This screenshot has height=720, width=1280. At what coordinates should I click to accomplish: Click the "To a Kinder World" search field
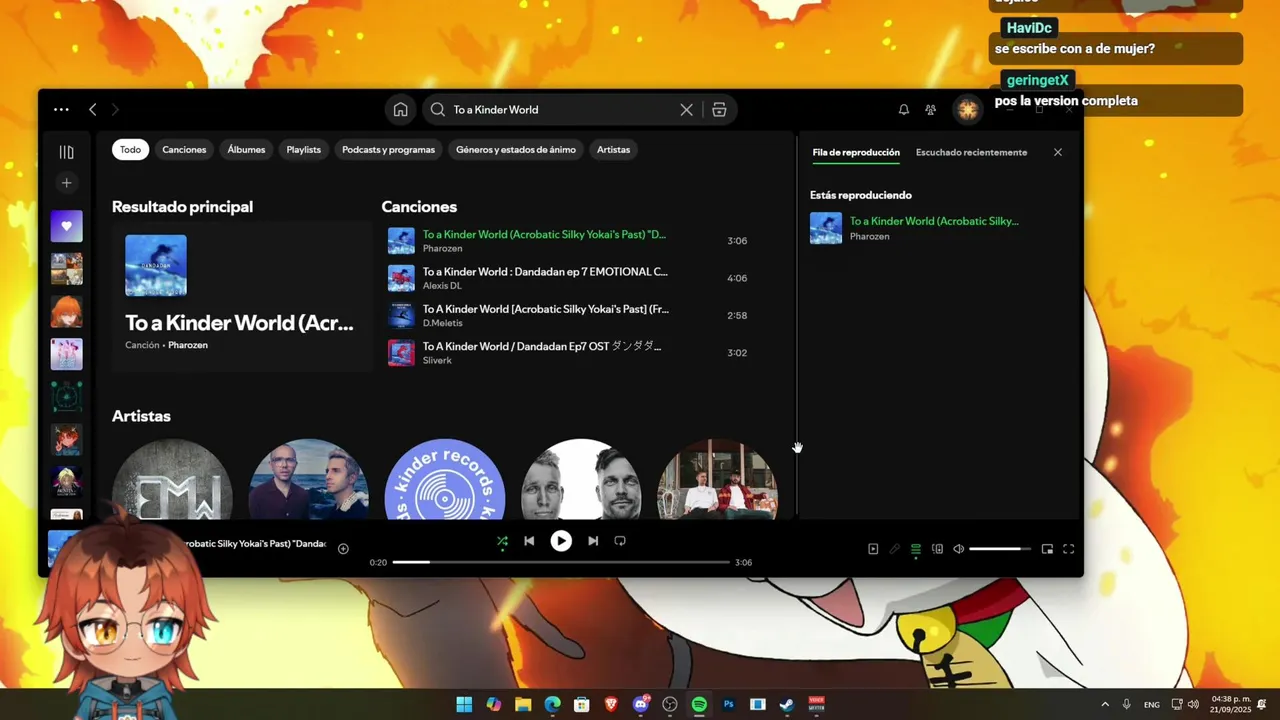(563, 110)
